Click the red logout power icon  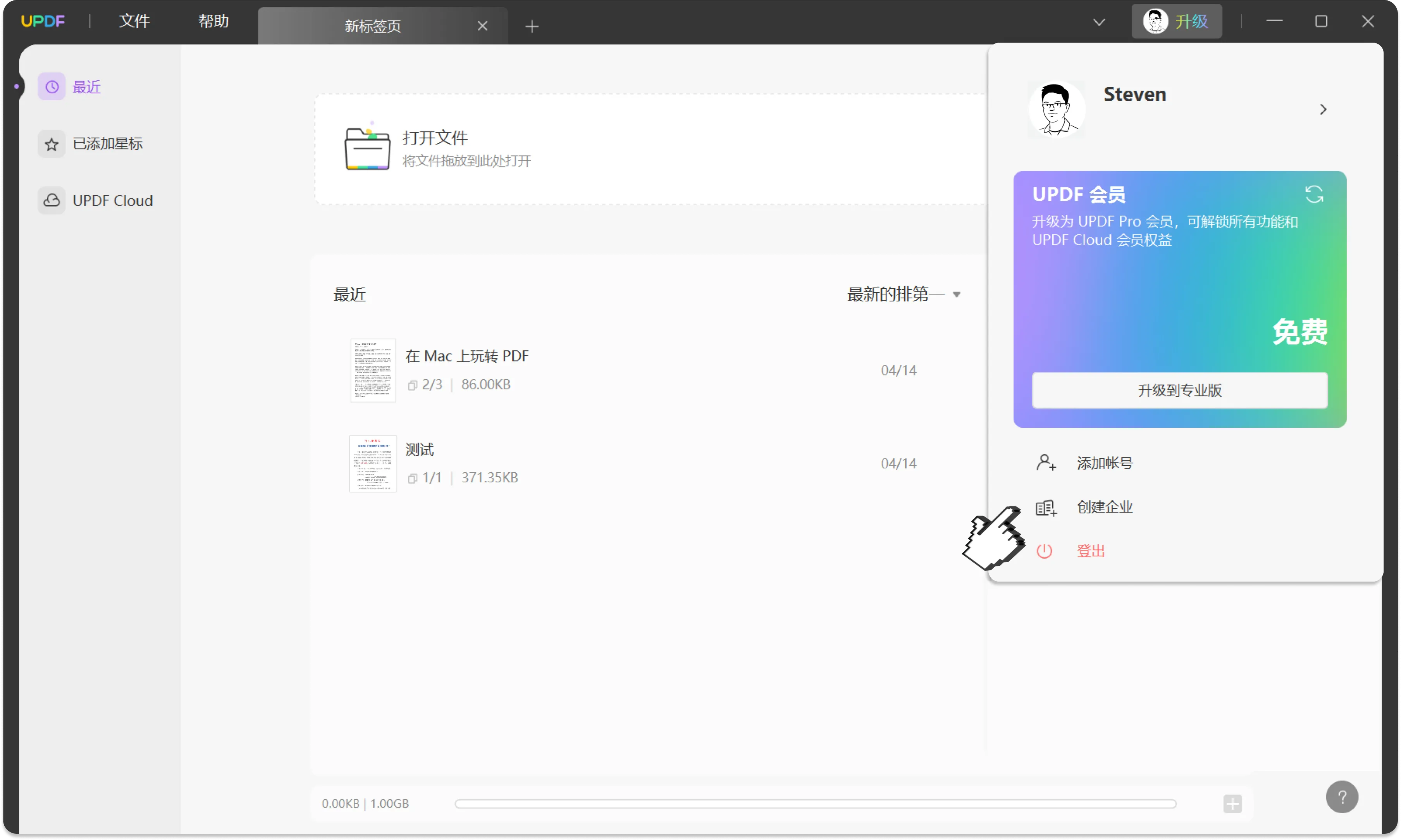pos(1045,551)
